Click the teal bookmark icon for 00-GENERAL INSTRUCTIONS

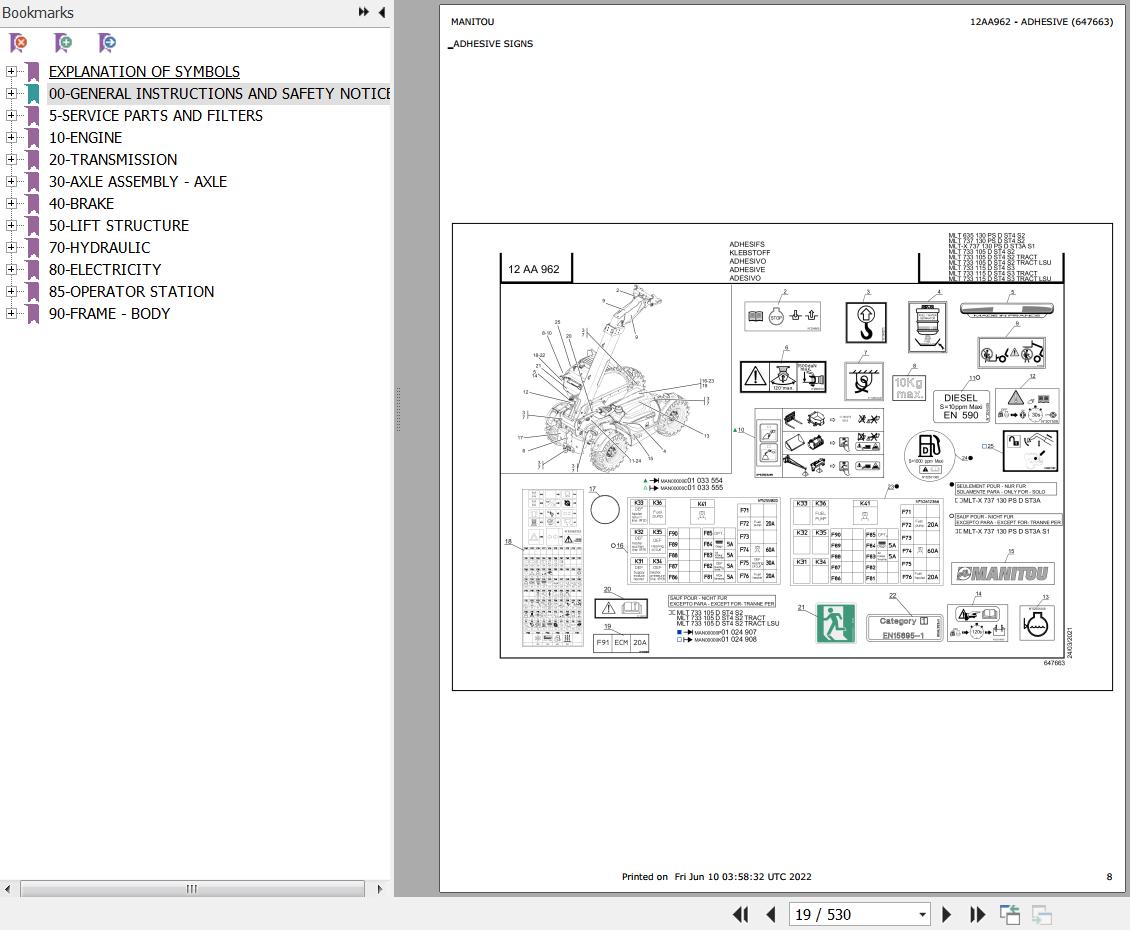coord(33,94)
